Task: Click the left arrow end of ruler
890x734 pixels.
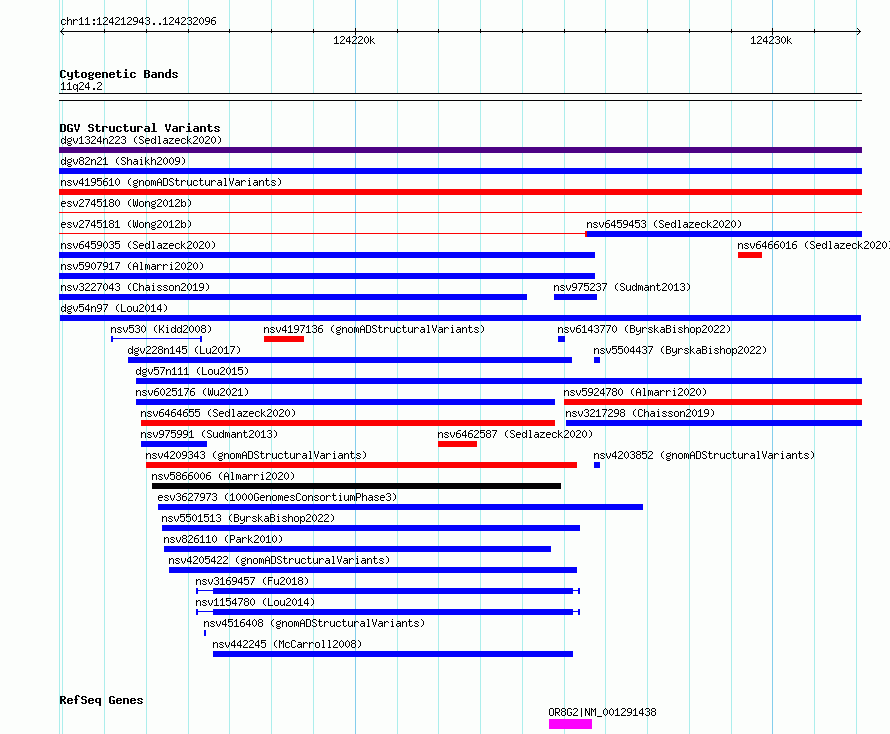Action: (x=62, y=32)
